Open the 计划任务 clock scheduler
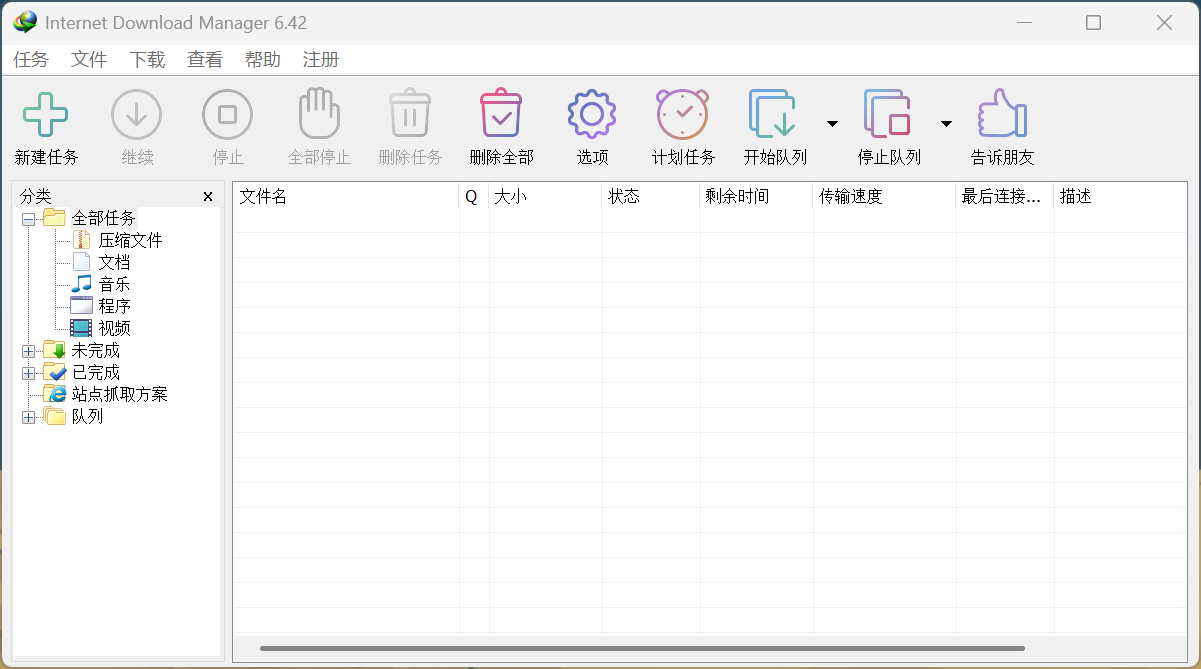Screen dimensions: 1201x669 pyautogui.click(x=683, y=114)
